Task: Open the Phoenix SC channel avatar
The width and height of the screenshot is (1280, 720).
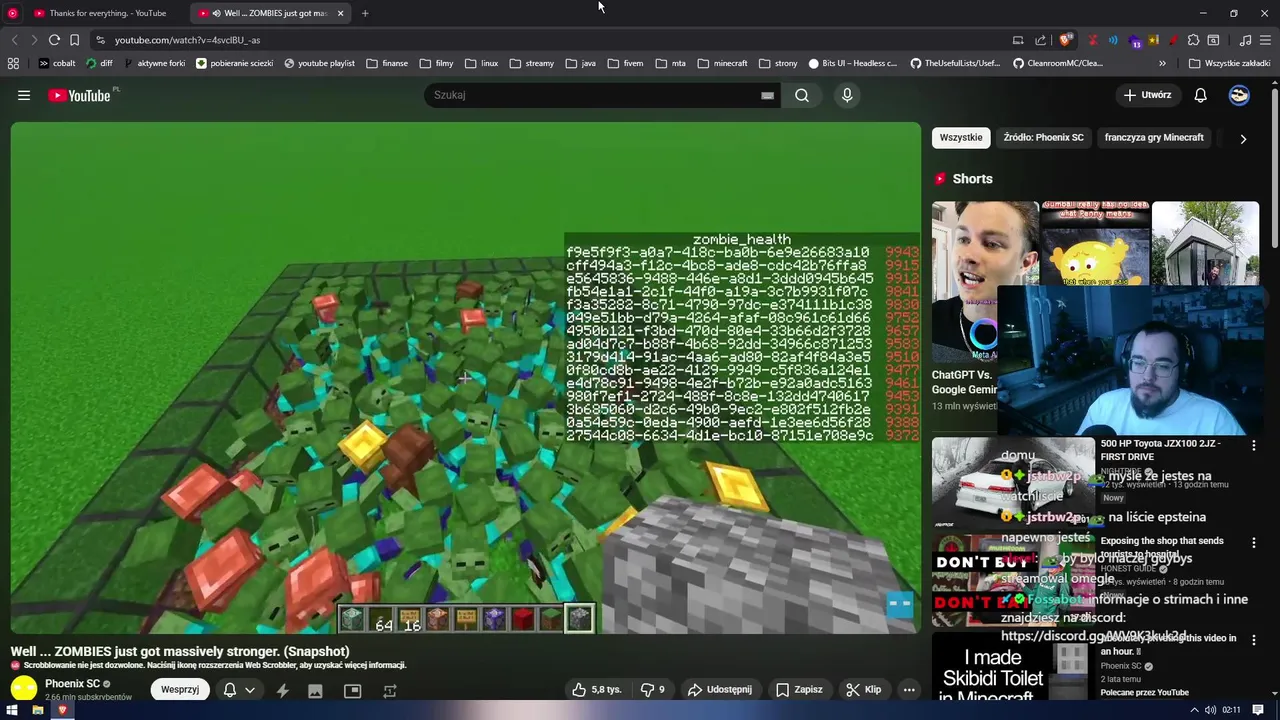Action: 24,688
